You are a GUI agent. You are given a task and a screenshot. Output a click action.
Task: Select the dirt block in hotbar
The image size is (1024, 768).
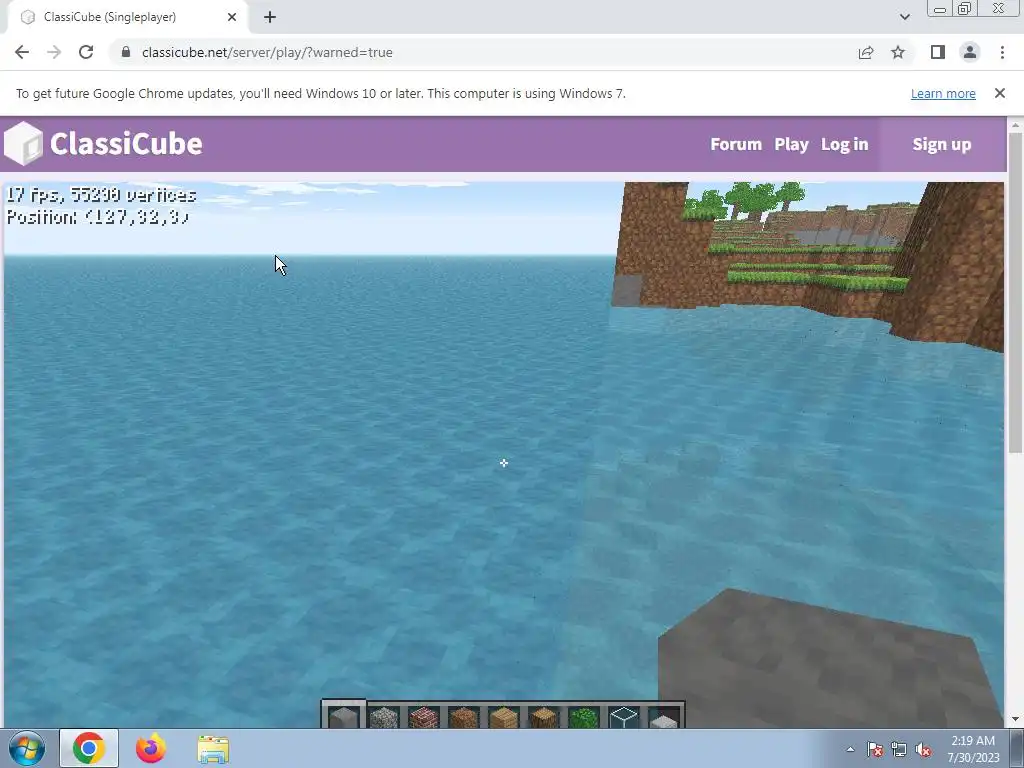[x=464, y=717]
